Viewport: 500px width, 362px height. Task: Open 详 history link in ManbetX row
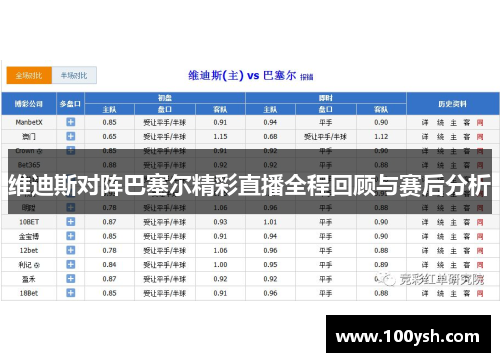(425, 123)
